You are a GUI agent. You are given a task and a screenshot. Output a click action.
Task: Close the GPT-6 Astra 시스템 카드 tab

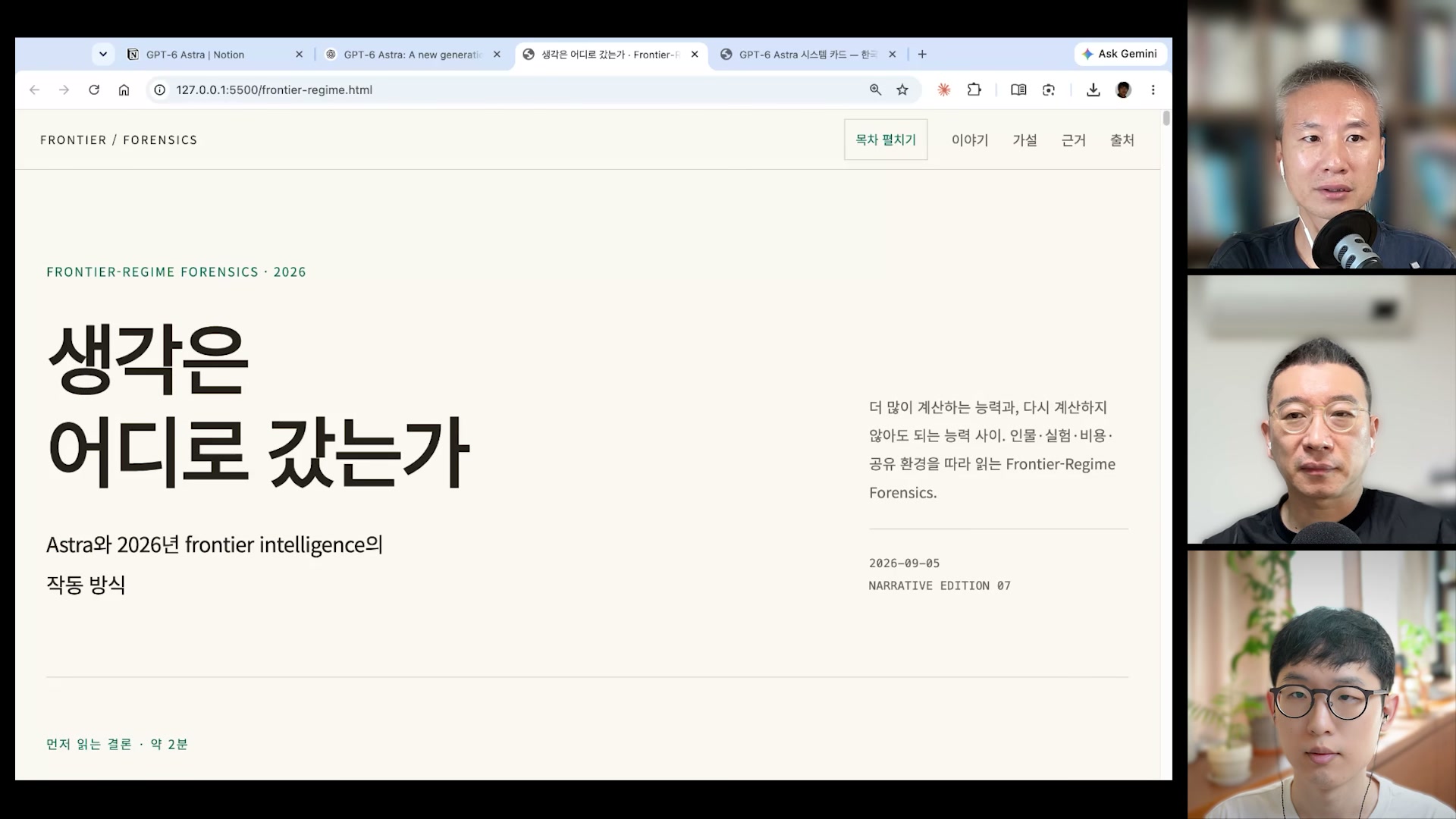point(893,55)
